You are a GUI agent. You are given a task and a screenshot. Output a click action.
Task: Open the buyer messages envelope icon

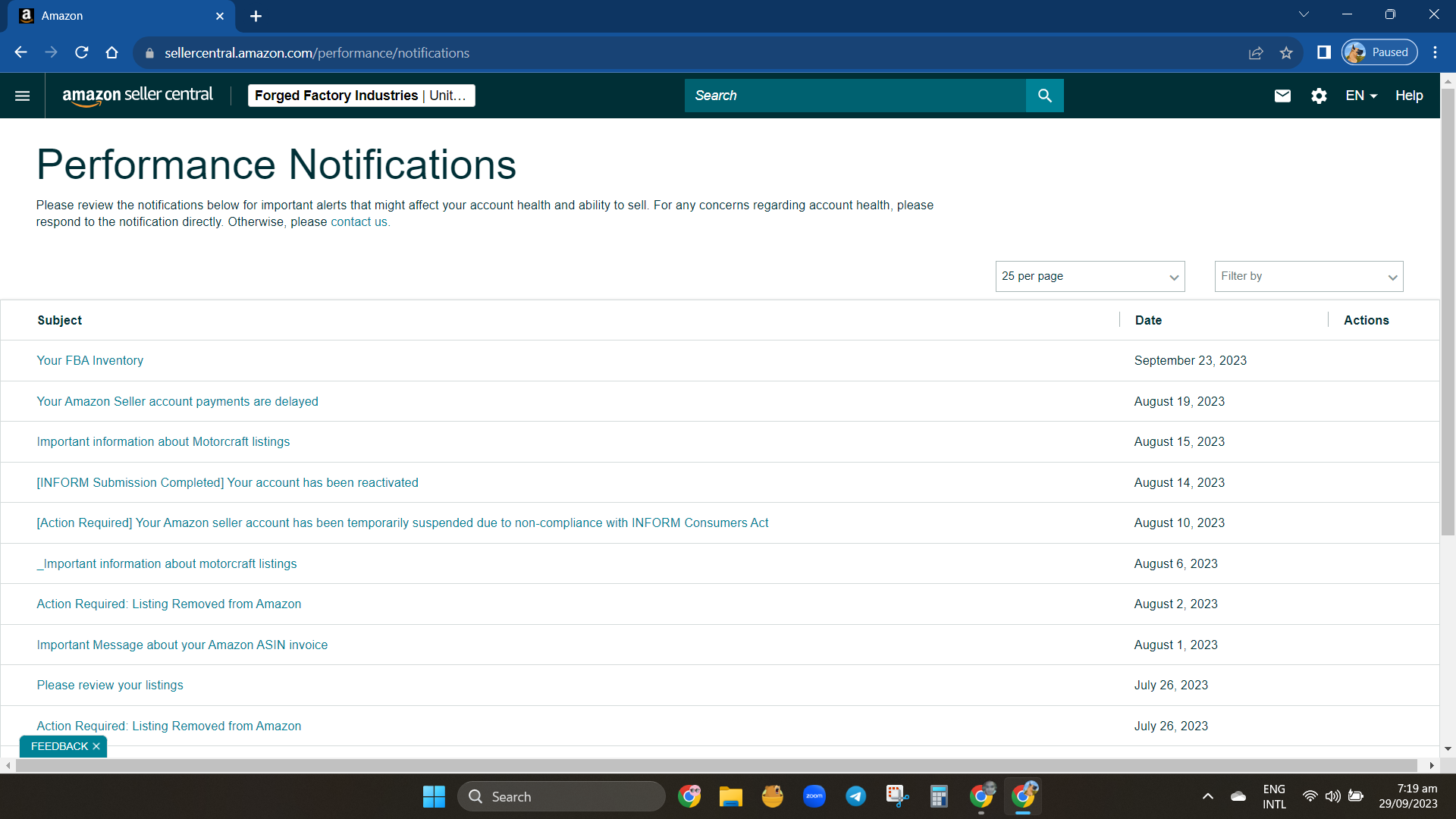(1282, 96)
